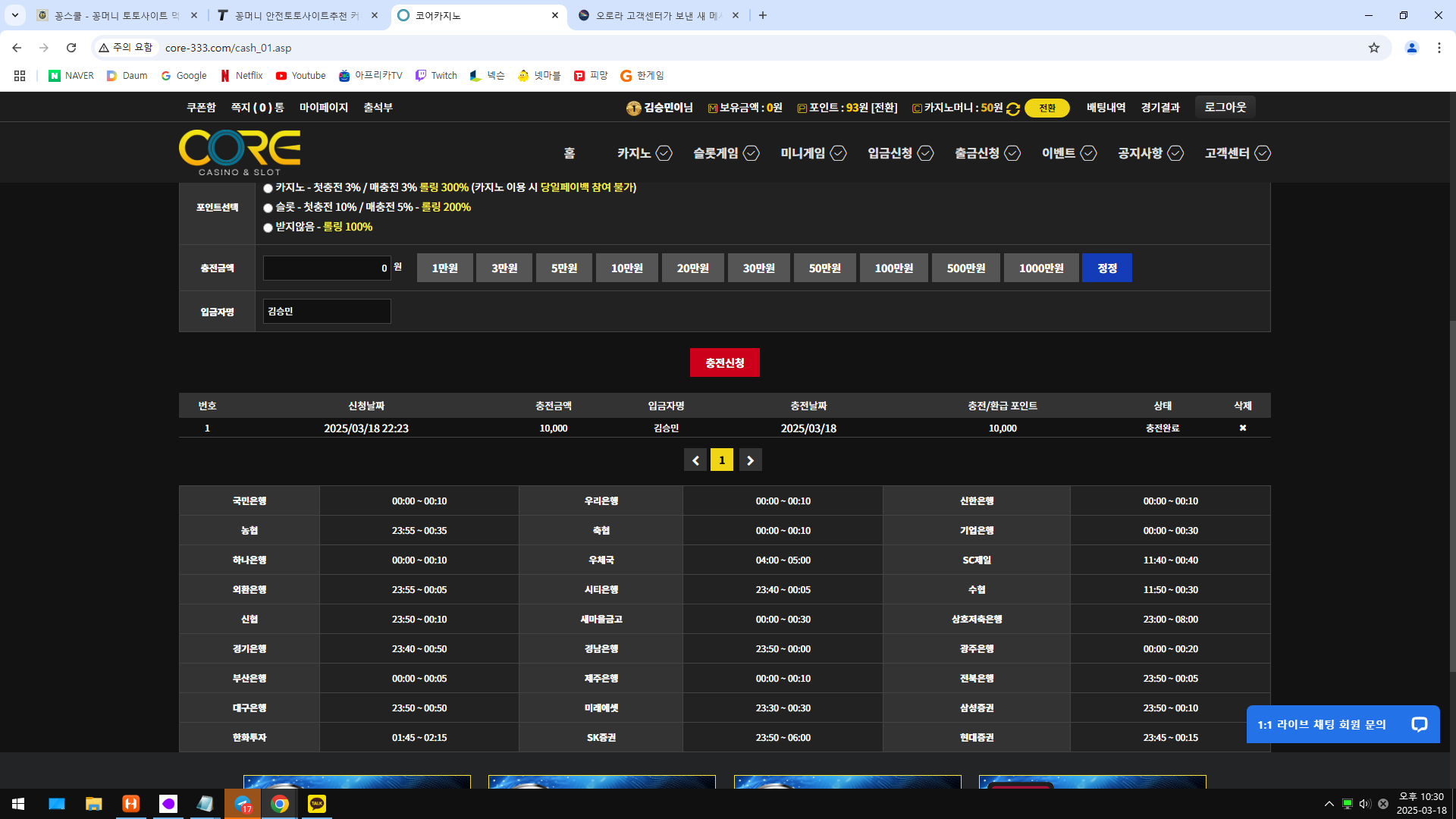Select the 슬롯 첫충전 10% radio option
This screenshot has height=819, width=1456.
point(268,208)
